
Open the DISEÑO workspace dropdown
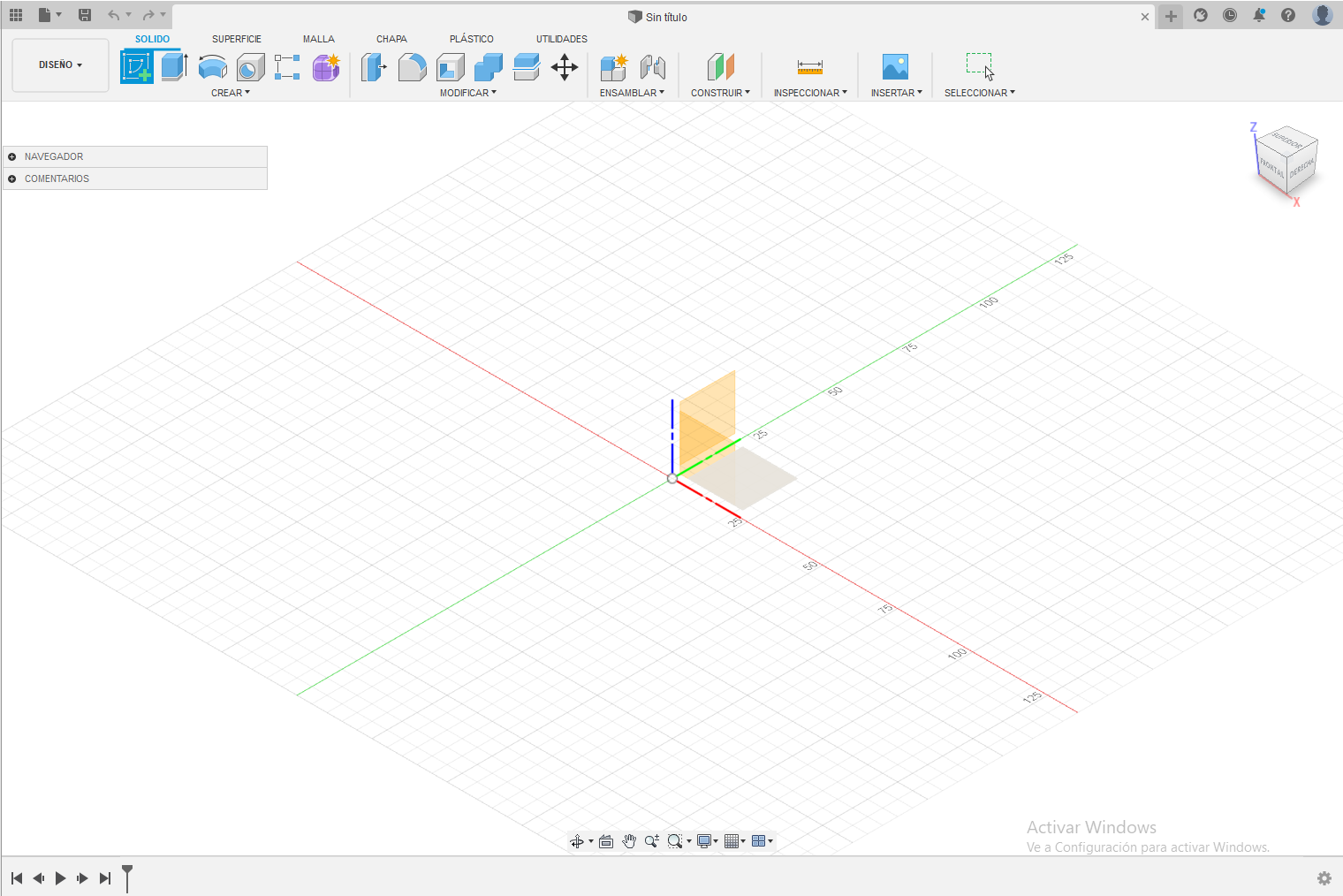pos(60,65)
